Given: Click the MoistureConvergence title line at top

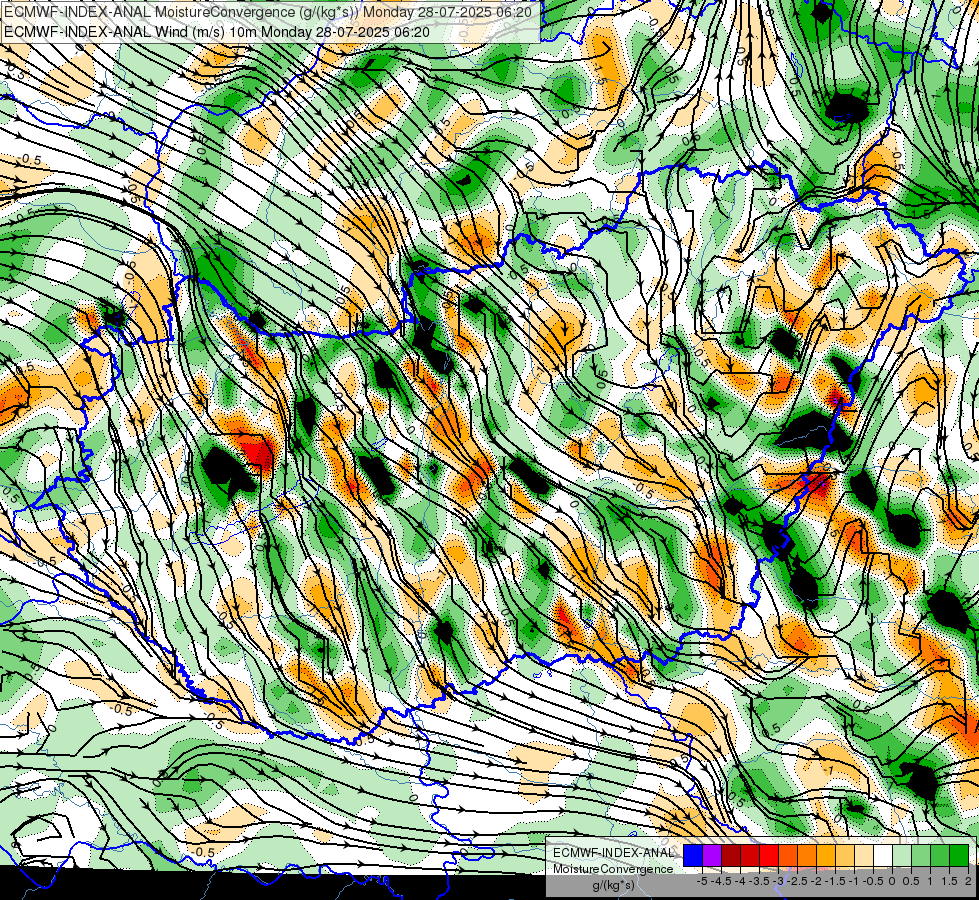Looking at the screenshot, I should click(268, 12).
